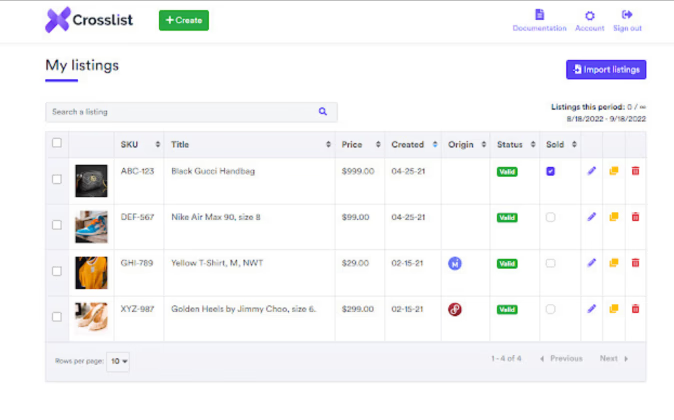
Task: Open the Black Gucci Handbag title
Action: point(213,171)
